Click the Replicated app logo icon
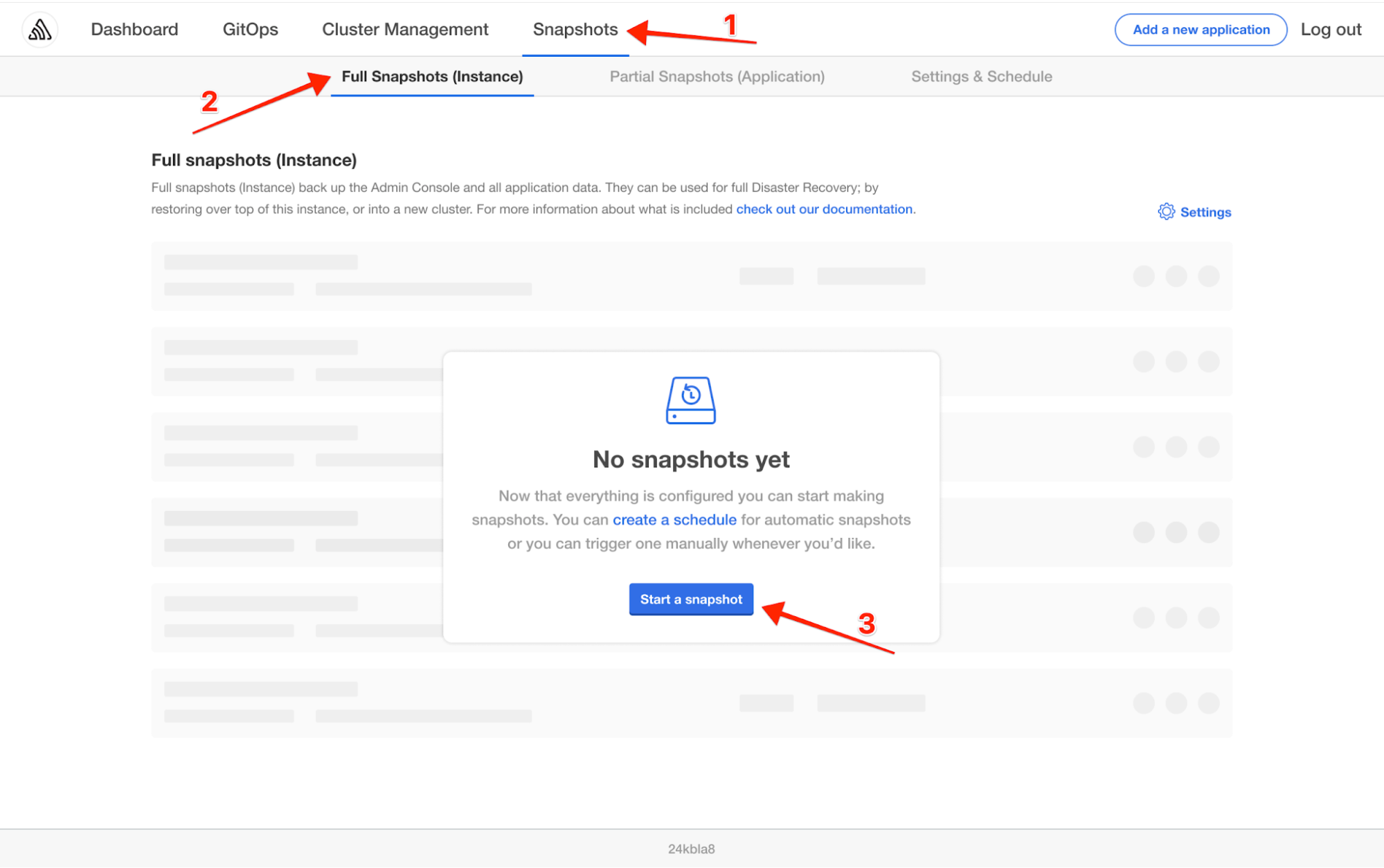 (x=39, y=29)
